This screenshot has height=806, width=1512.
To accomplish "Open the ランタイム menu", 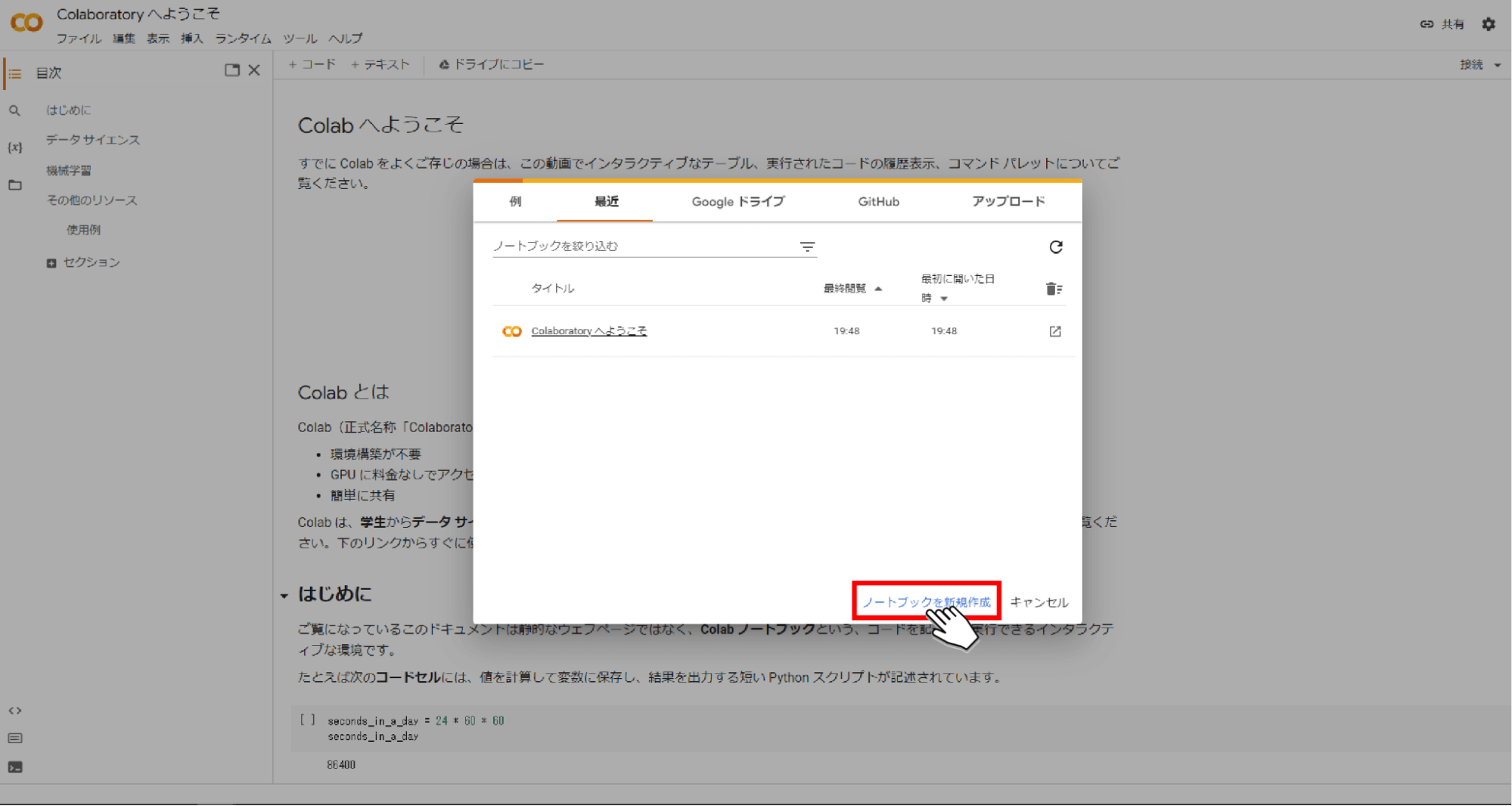I will coord(243,39).
